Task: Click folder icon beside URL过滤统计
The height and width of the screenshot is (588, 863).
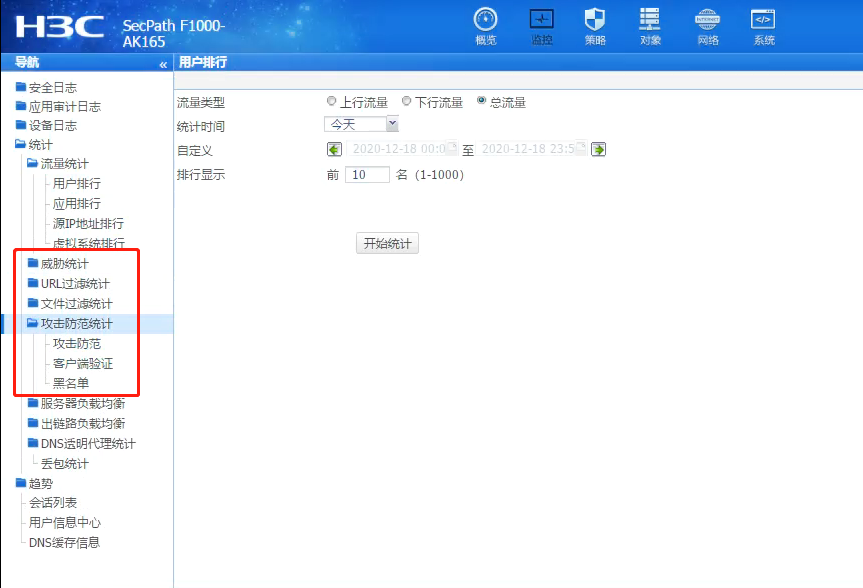Action: pyautogui.click(x=33, y=282)
